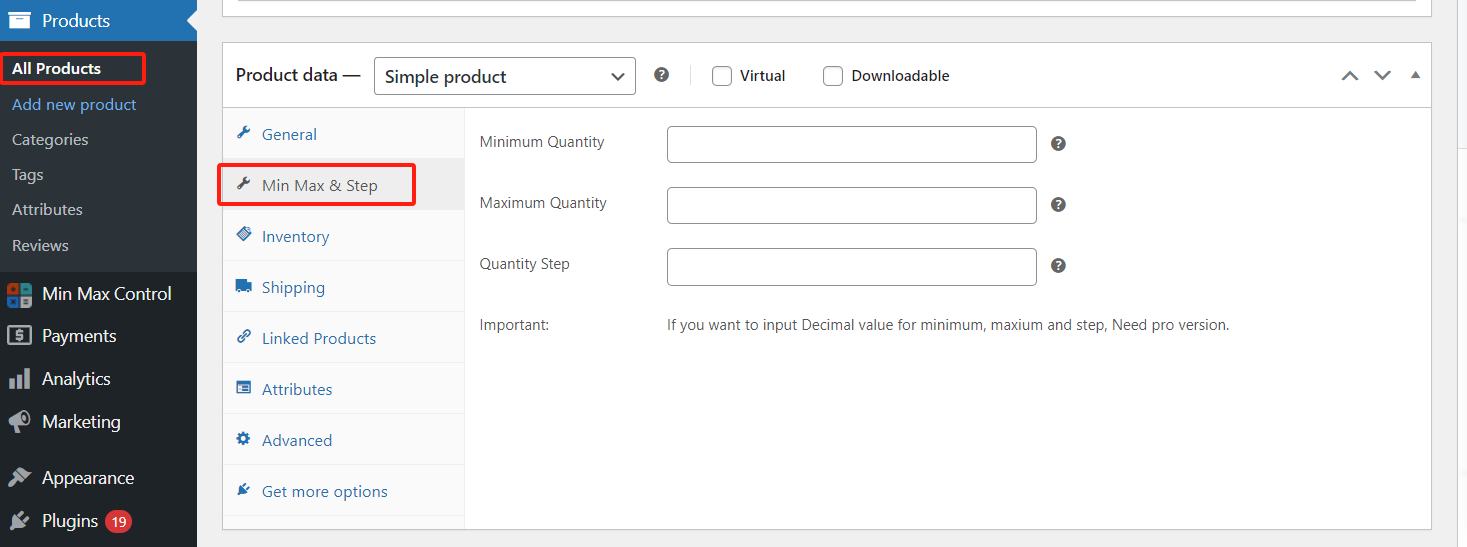Click help icon beside Minimum Quantity
Screen dimensions: 1467x547
(x=1058, y=144)
